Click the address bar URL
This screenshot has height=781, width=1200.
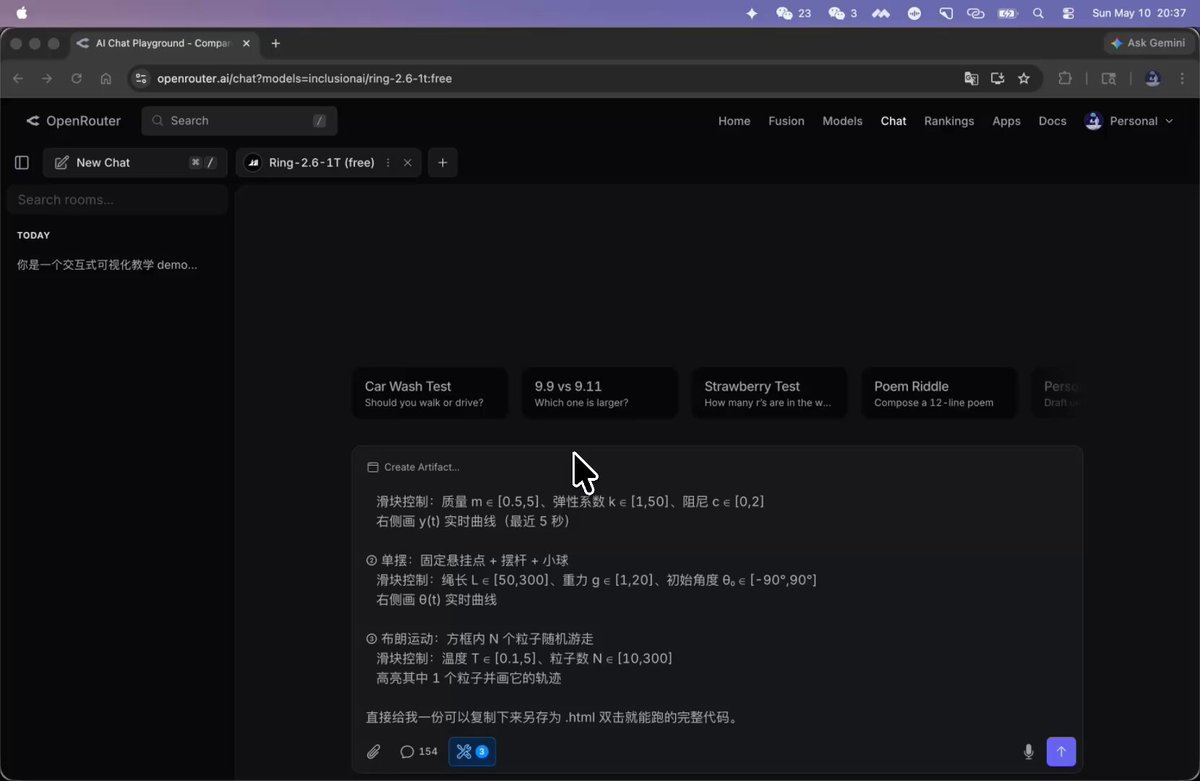click(x=304, y=78)
